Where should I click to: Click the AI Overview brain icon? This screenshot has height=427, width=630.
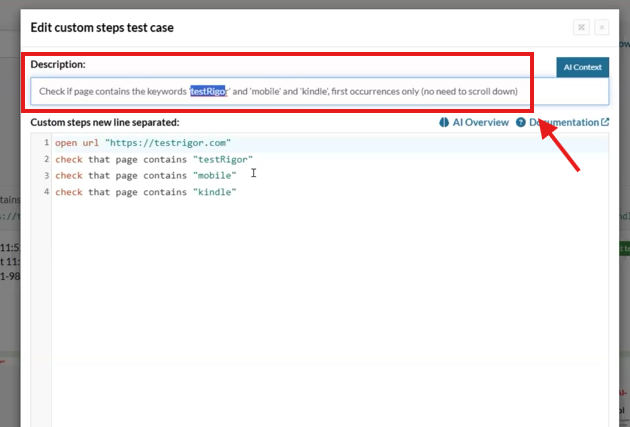[x=443, y=122]
